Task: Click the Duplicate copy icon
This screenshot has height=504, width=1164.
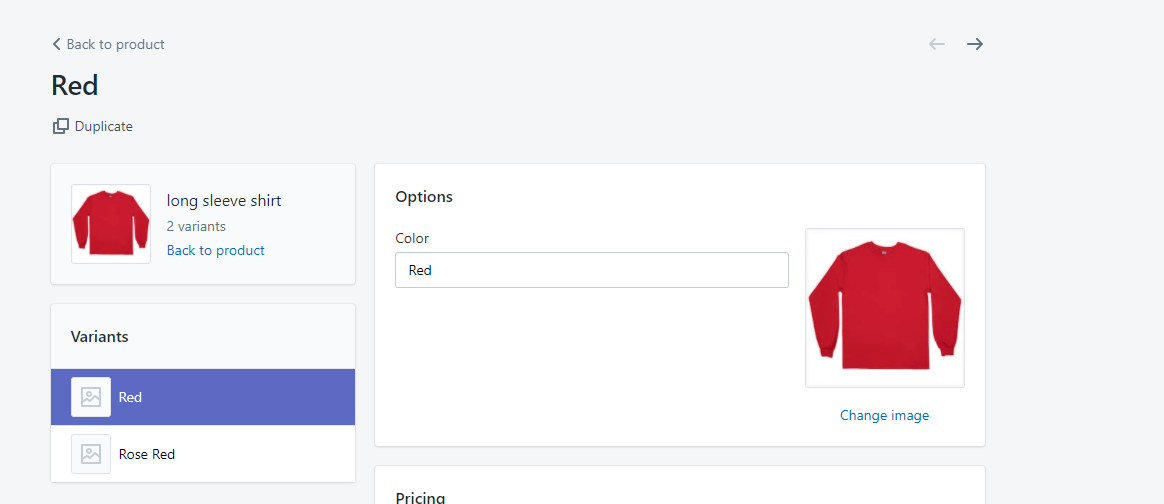Action: pos(61,126)
